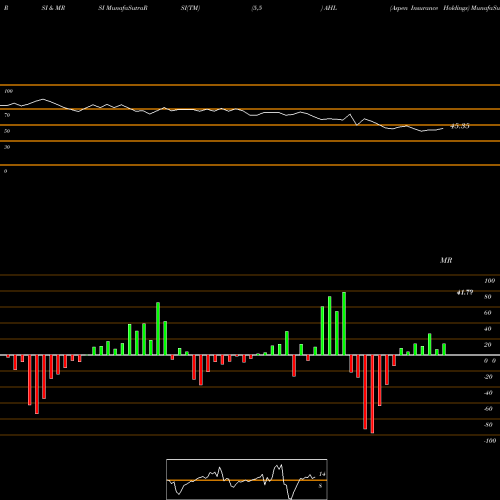The width and height of the screenshot is (500, 500).
Task: Click the 80 label on MR right axis
Action: (x=488, y=297)
